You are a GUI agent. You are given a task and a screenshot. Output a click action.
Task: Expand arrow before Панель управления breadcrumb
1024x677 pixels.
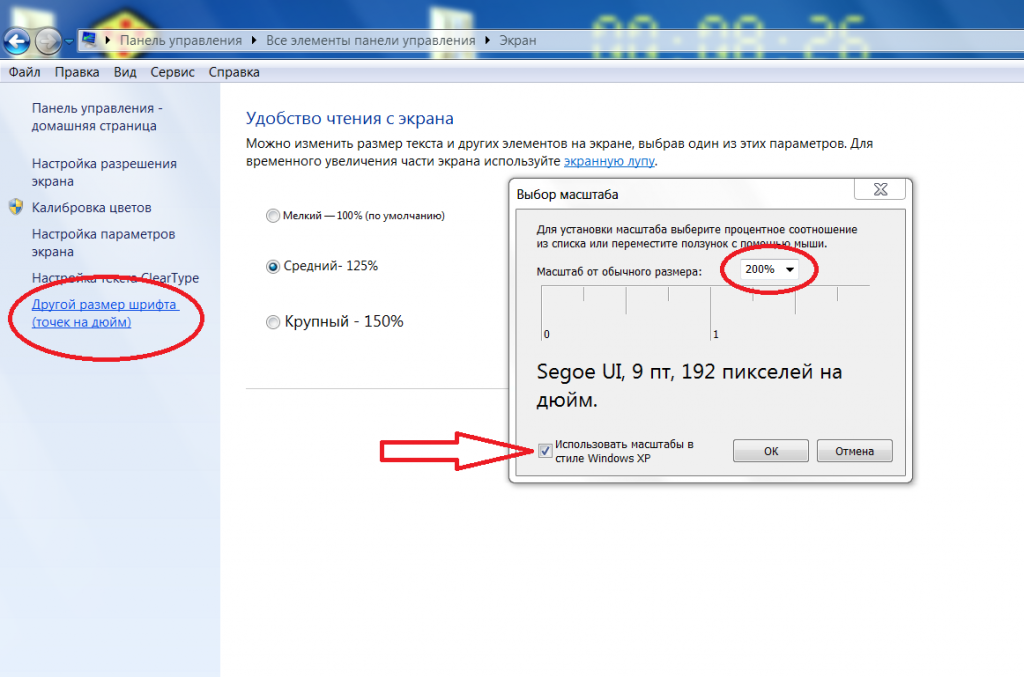pyautogui.click(x=108, y=40)
